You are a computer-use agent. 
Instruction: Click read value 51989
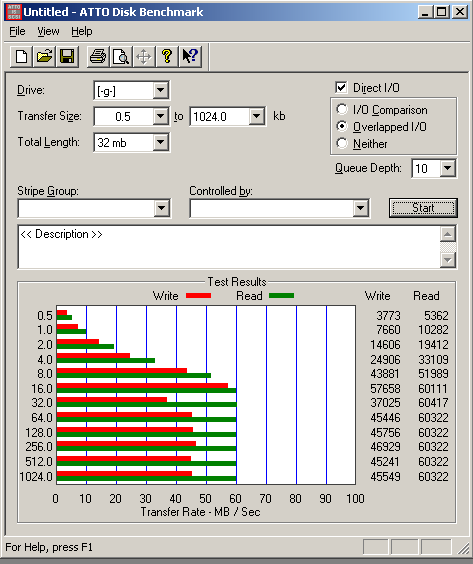(433, 374)
